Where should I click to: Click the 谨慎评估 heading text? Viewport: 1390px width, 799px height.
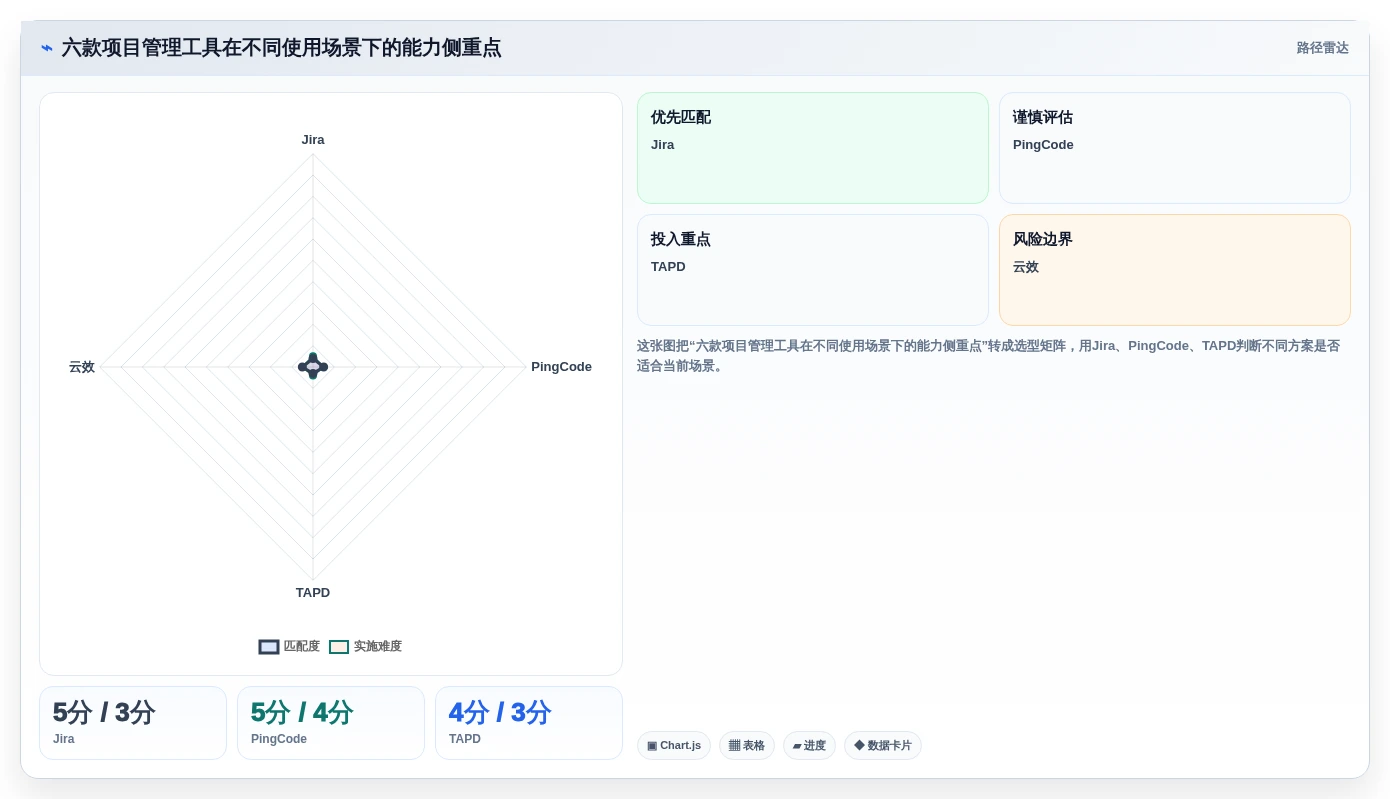[x=1043, y=118]
